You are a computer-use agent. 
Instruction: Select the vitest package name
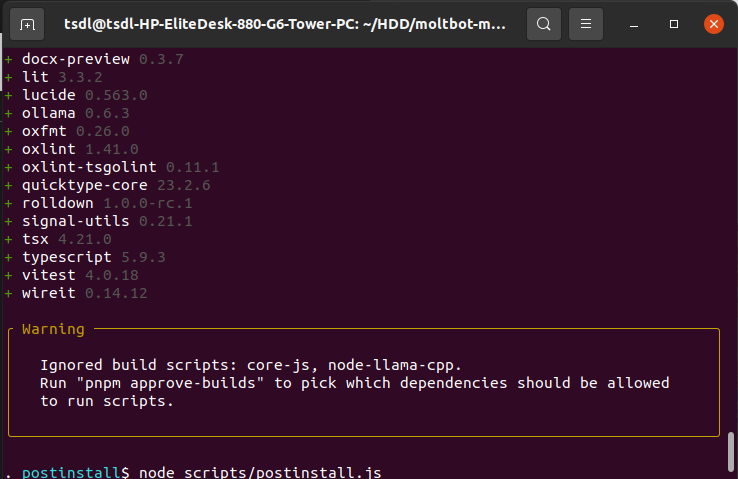49,275
